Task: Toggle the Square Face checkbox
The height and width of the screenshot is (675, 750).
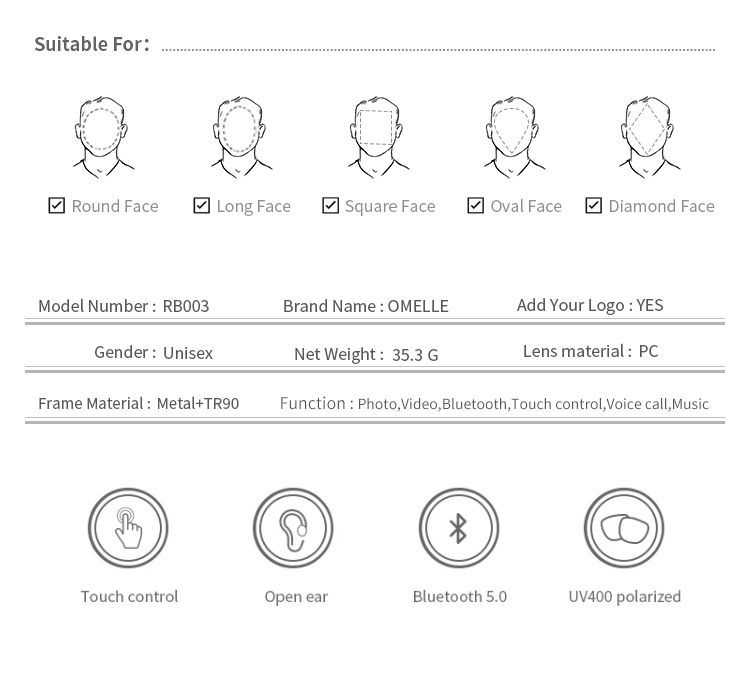Action: pyautogui.click(x=330, y=205)
